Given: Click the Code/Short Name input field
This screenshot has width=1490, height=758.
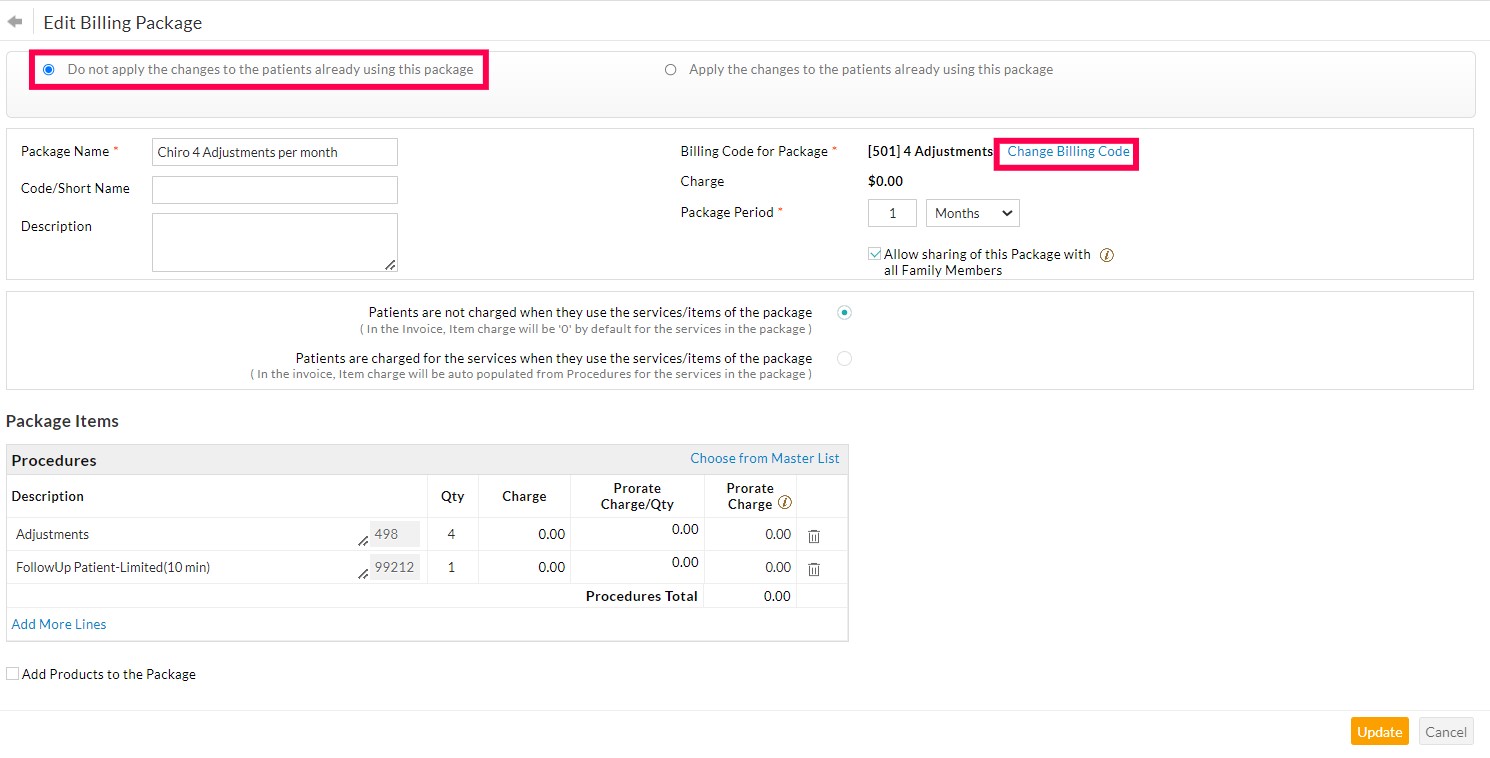Looking at the screenshot, I should pyautogui.click(x=274, y=189).
